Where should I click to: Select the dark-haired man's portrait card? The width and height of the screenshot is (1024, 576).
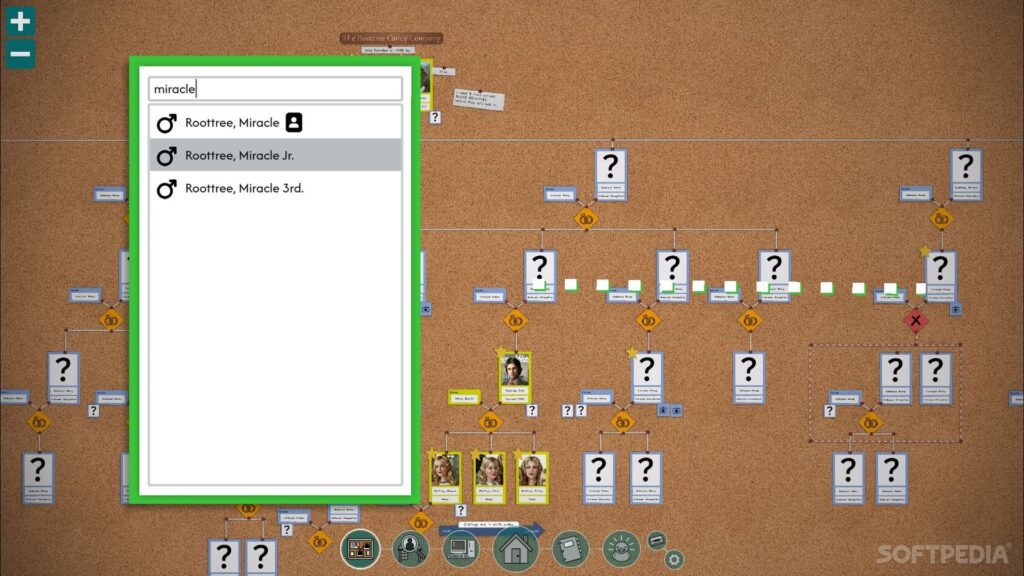point(515,376)
